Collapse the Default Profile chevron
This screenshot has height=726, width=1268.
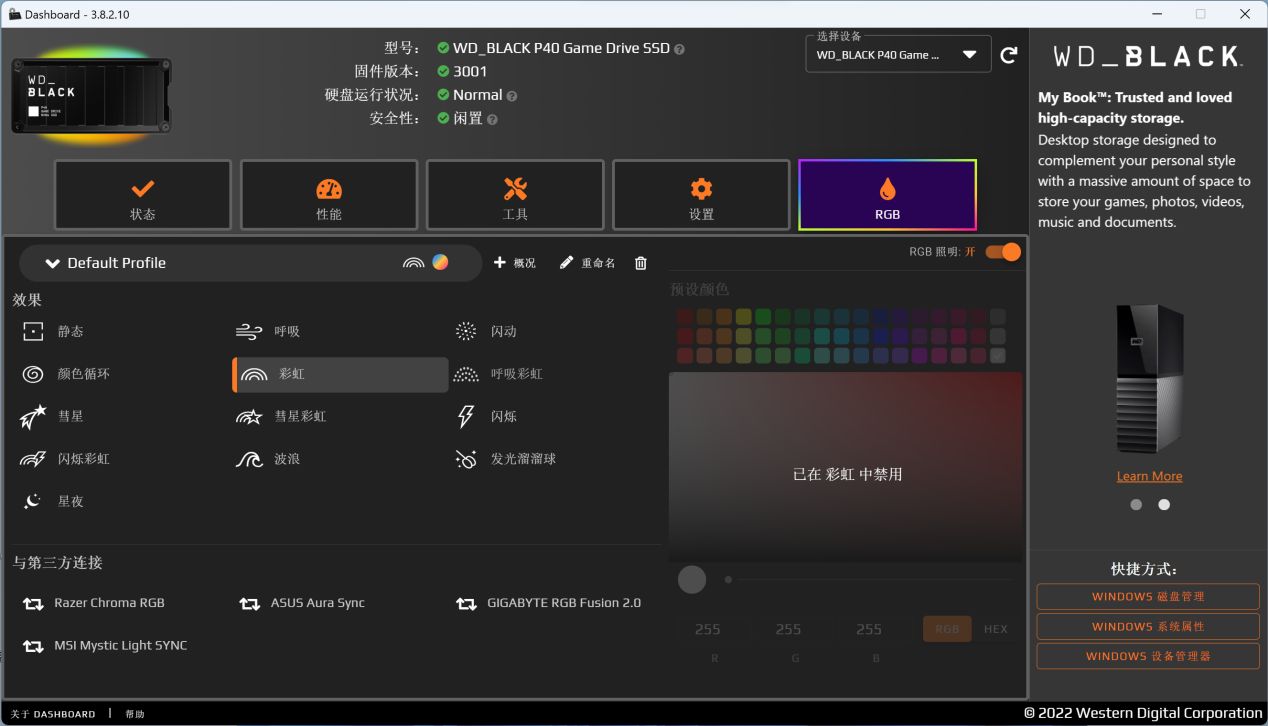[53, 263]
